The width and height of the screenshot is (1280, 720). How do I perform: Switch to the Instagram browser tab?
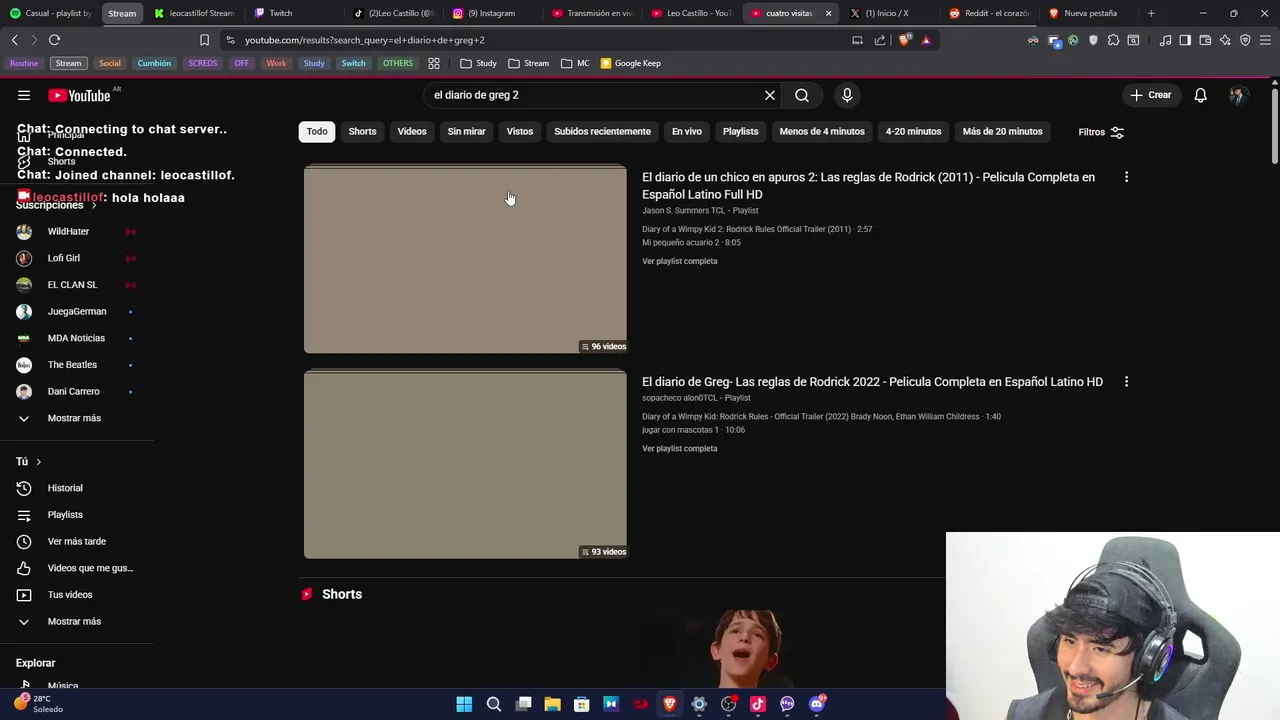coord(493,13)
